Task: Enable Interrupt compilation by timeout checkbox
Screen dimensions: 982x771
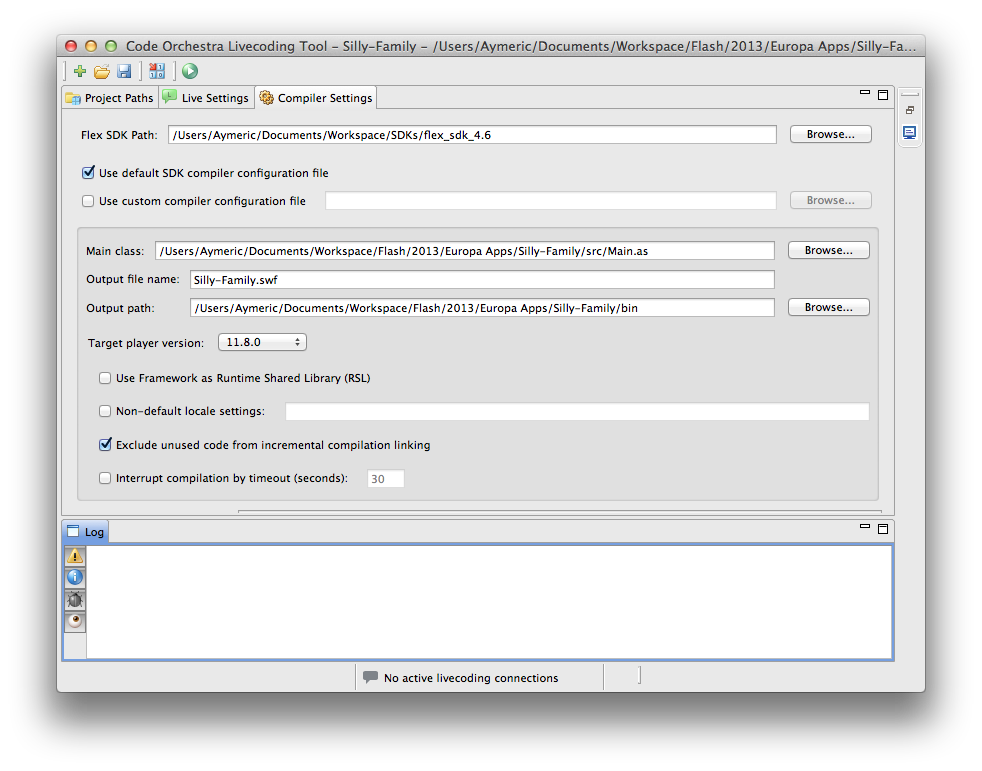Action: point(105,478)
